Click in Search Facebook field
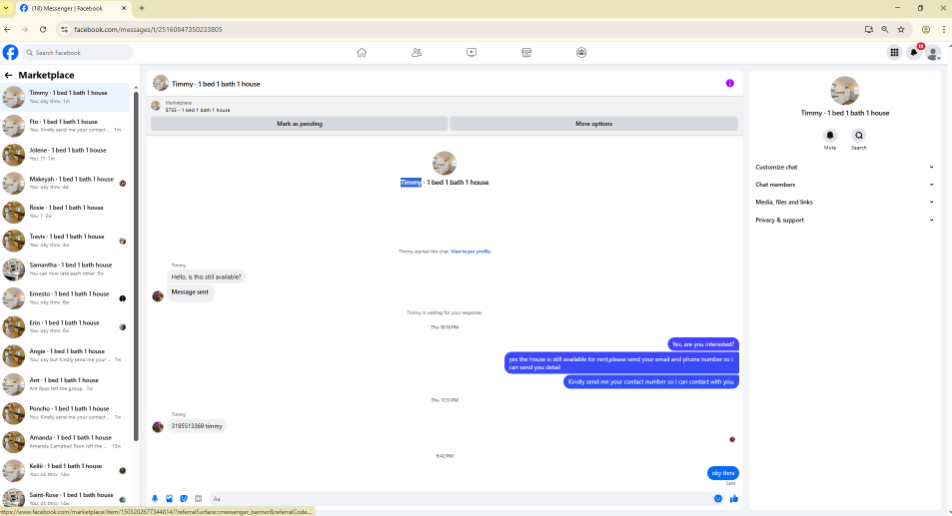The image size is (952, 516). [78, 53]
